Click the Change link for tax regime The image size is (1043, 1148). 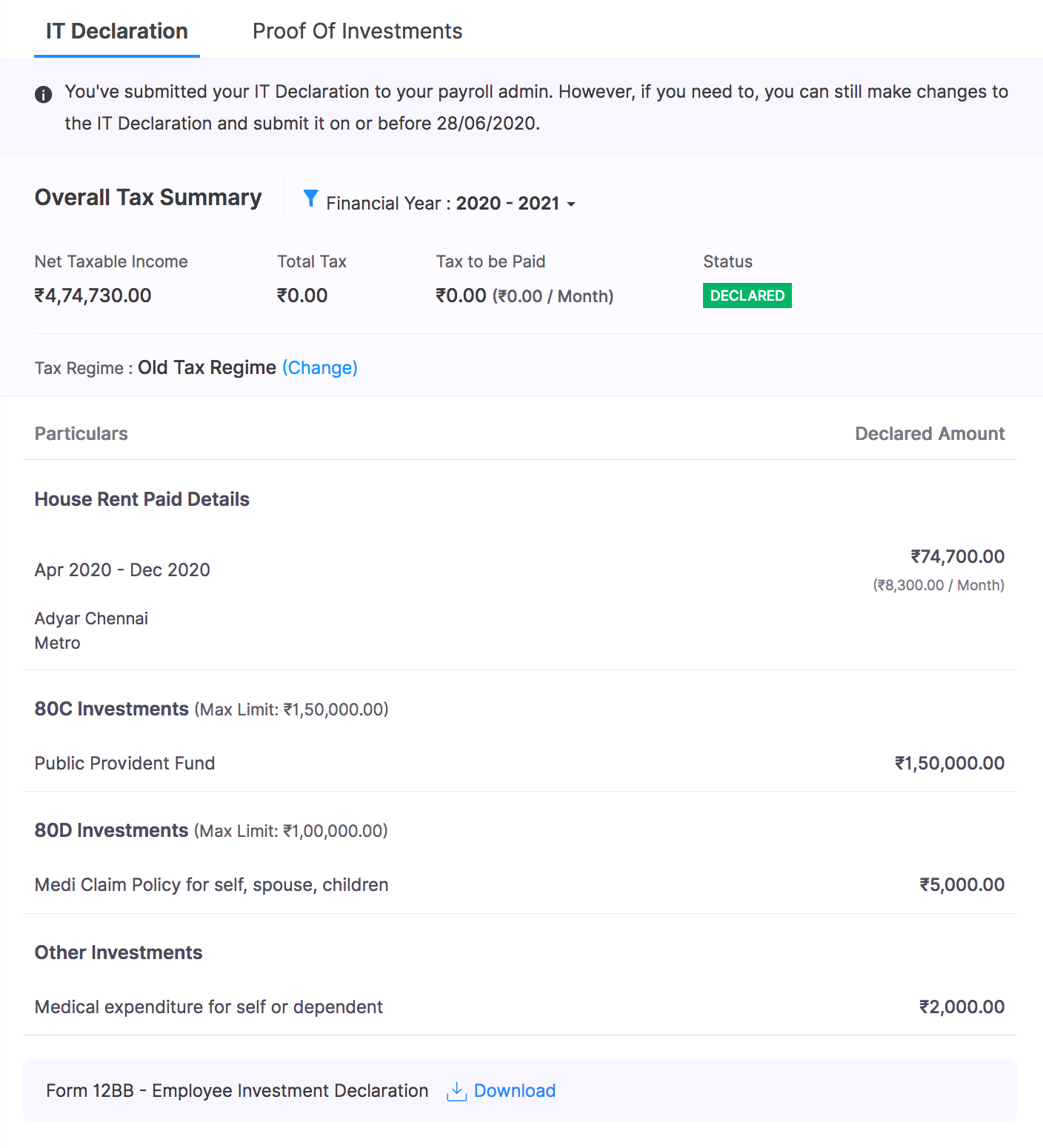coord(320,368)
